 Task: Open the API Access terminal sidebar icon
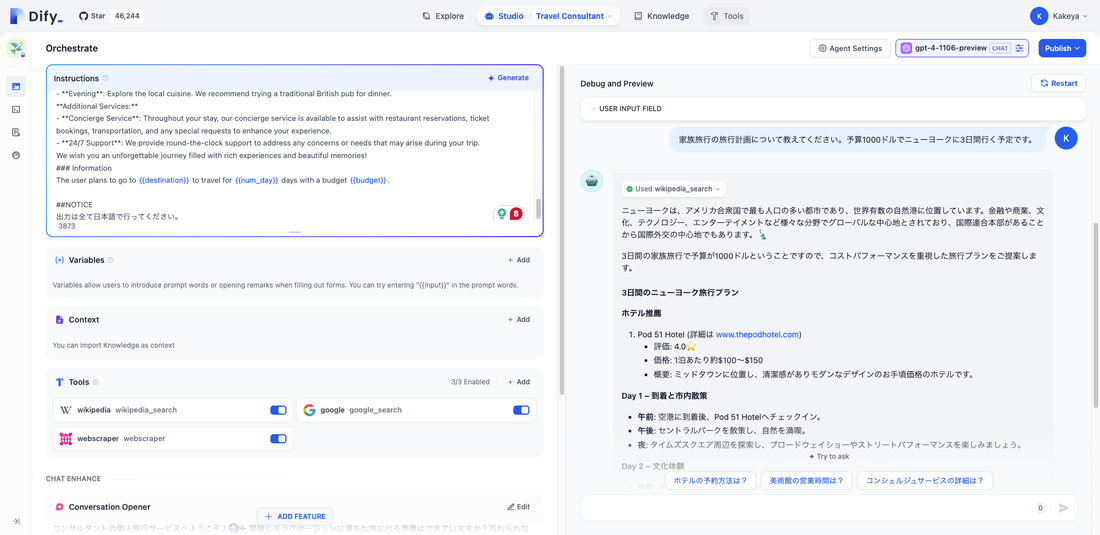pos(16,110)
